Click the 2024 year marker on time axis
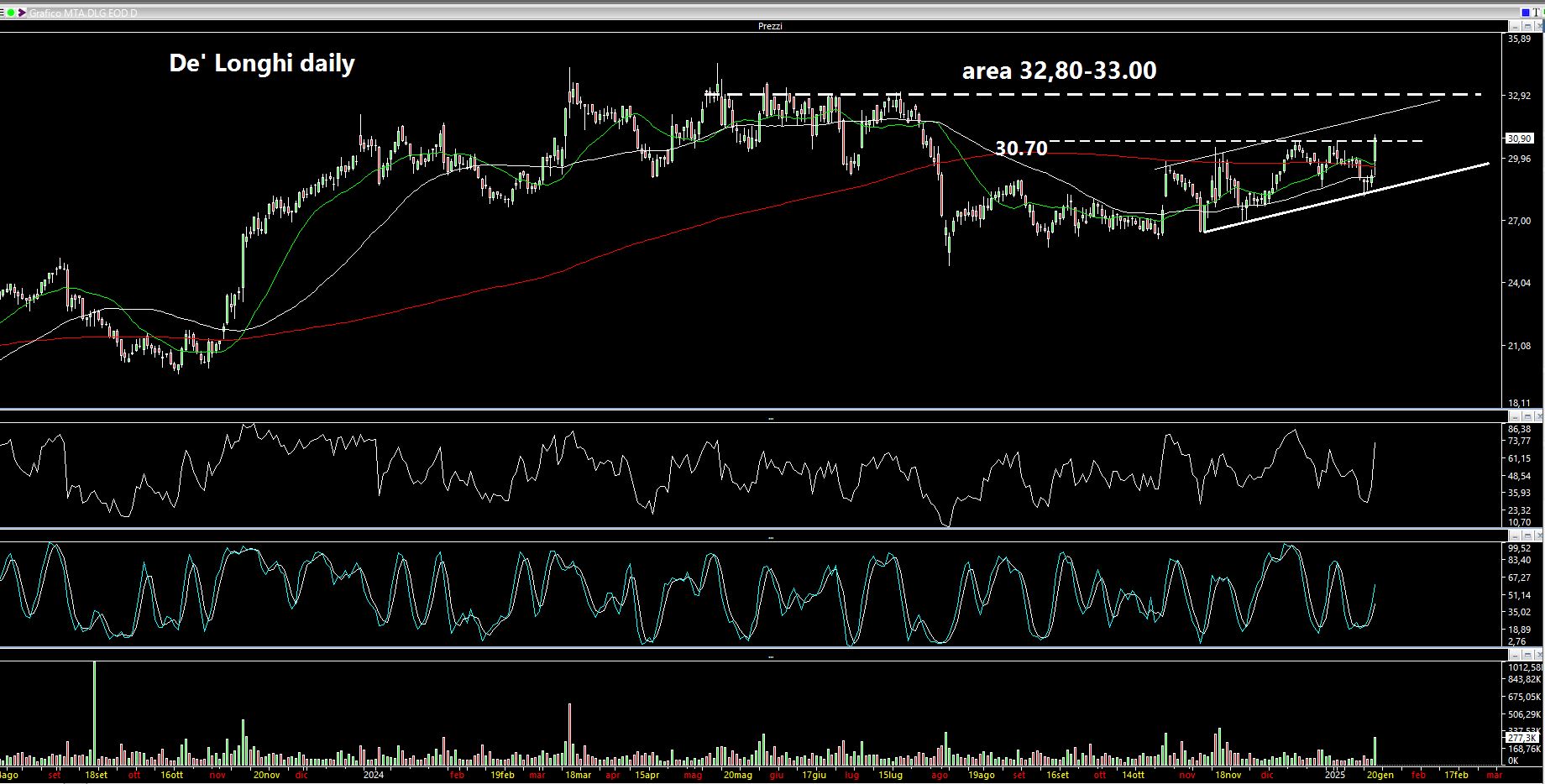This screenshot has height=784, width=1545. click(374, 775)
